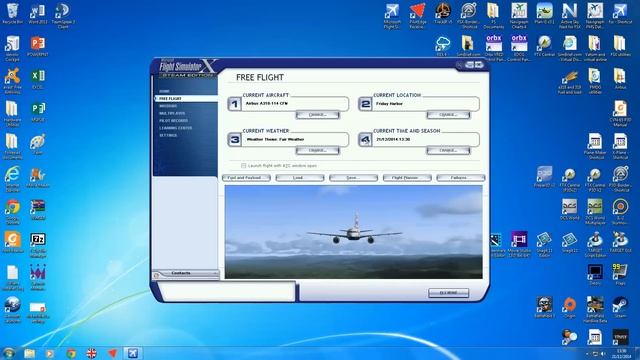Open File Explorer from the taskbar
Image resolution: width=640 pixels, height=360 pixels.
(x=29, y=353)
